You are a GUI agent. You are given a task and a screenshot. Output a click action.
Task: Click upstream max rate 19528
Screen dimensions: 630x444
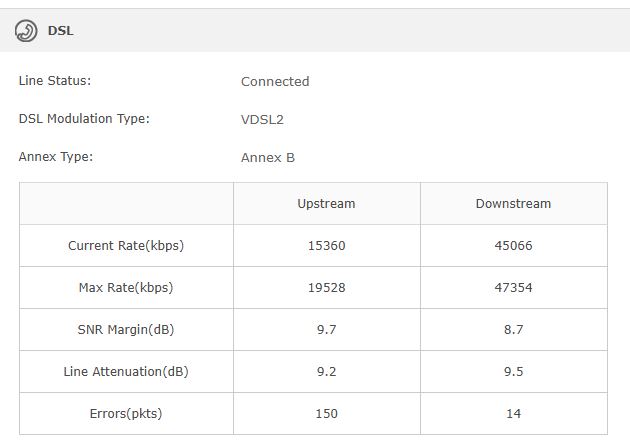(327, 288)
